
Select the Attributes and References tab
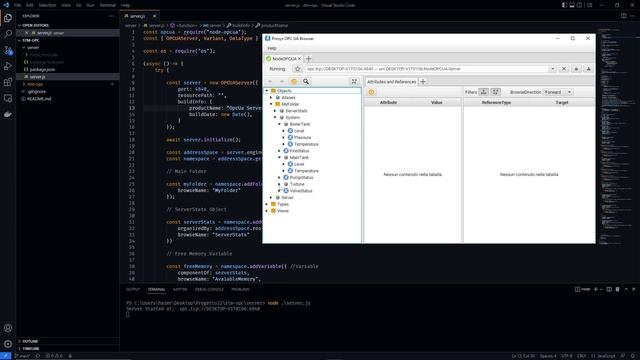pos(391,82)
